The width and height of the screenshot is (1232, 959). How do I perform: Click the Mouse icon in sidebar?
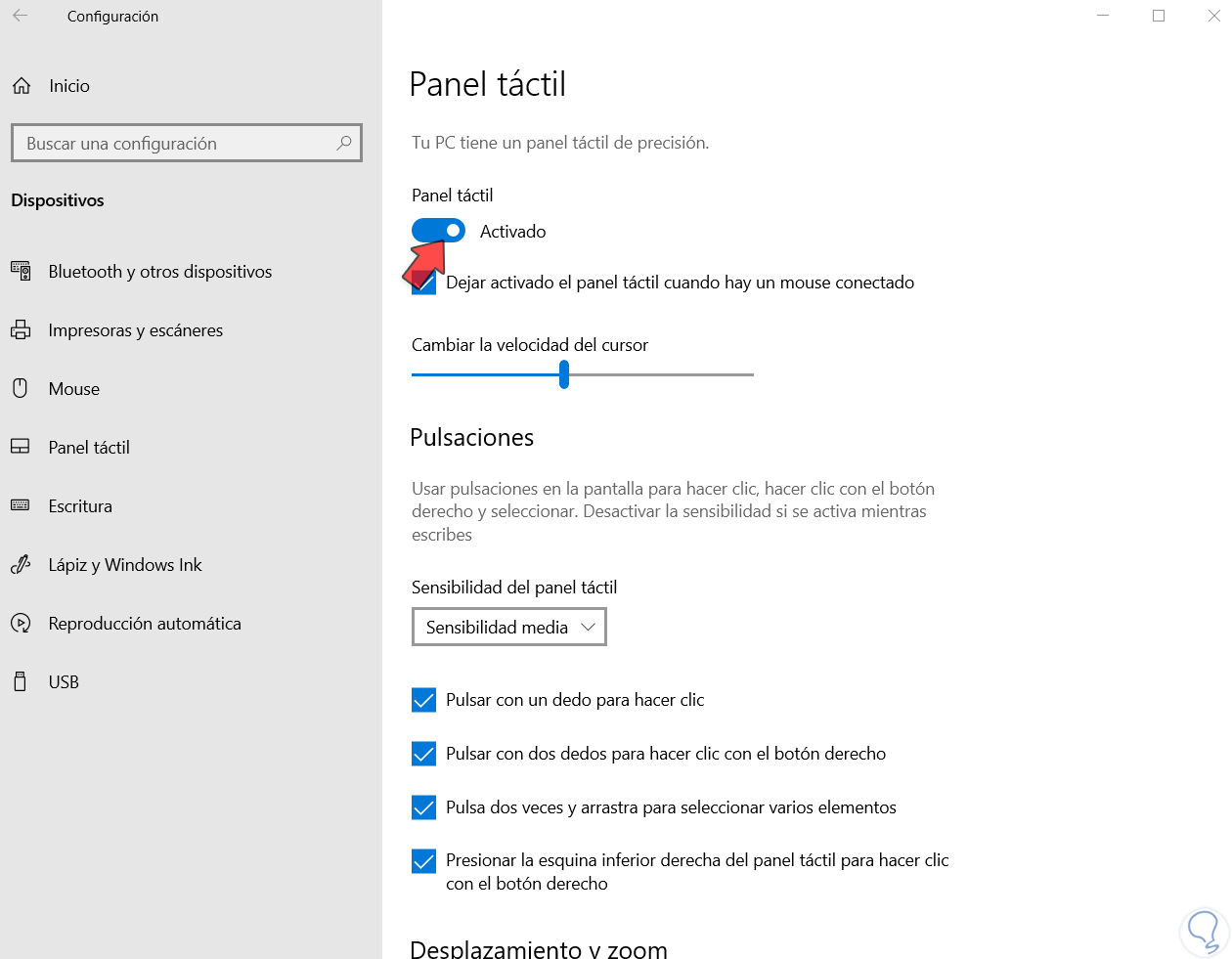pyautogui.click(x=21, y=388)
